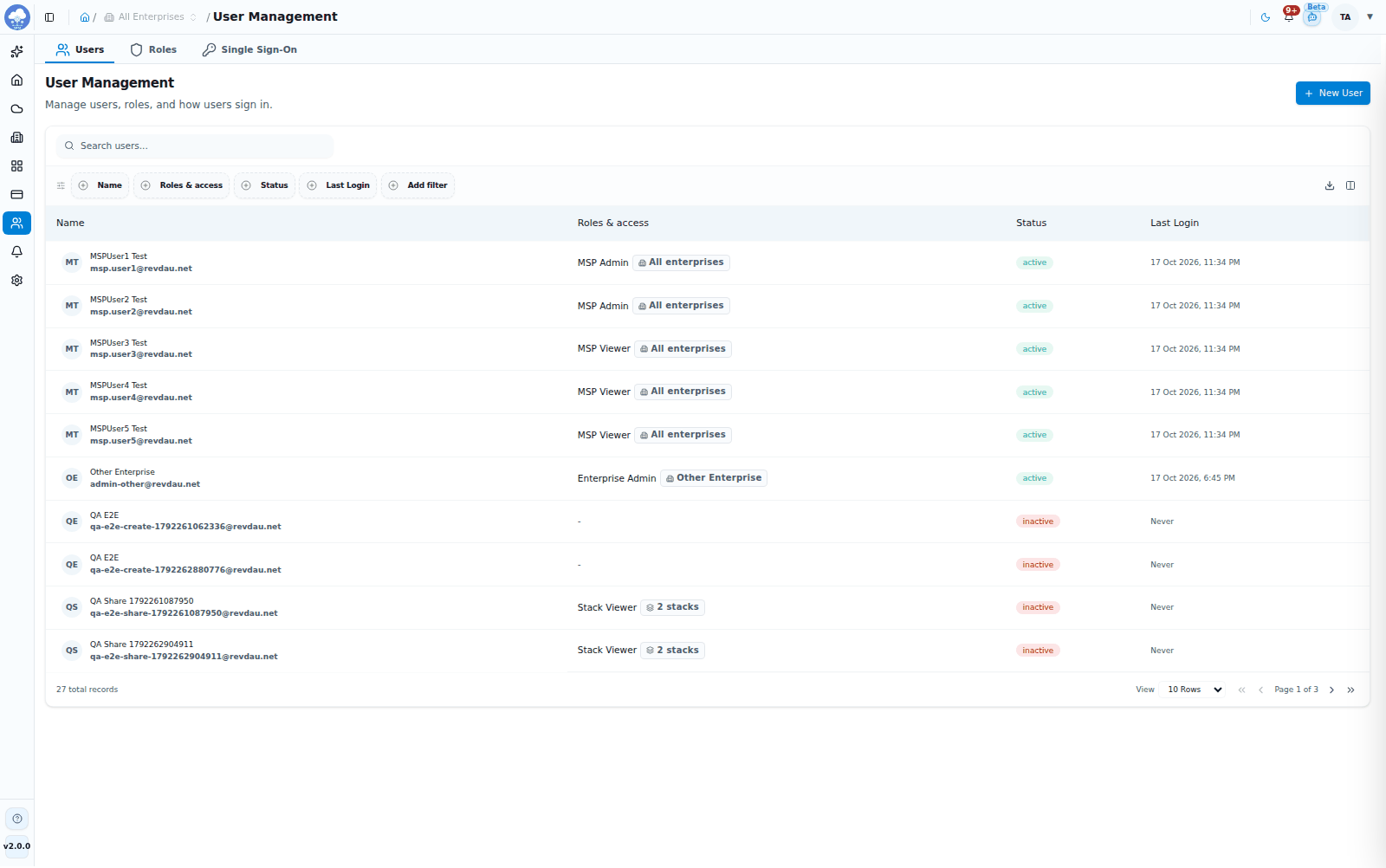Open the All Enterprises selector
The image size is (1386, 868).
tap(150, 17)
